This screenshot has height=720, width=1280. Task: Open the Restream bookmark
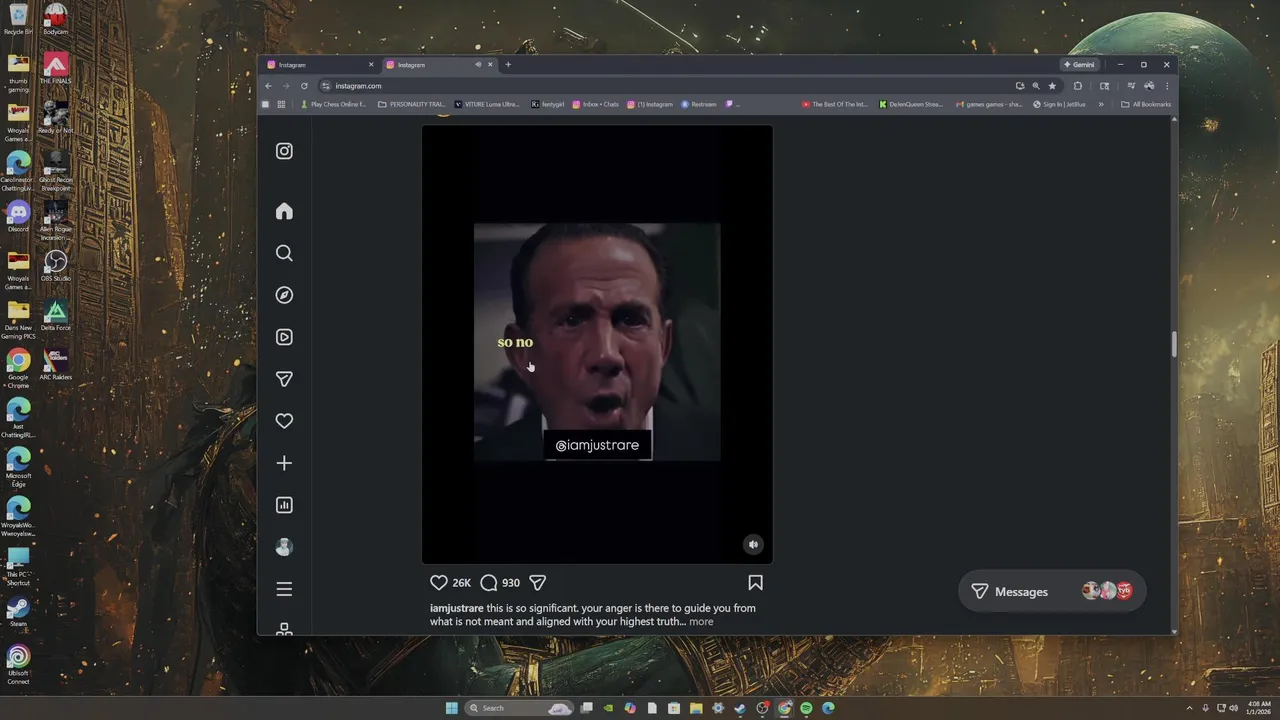(x=699, y=104)
